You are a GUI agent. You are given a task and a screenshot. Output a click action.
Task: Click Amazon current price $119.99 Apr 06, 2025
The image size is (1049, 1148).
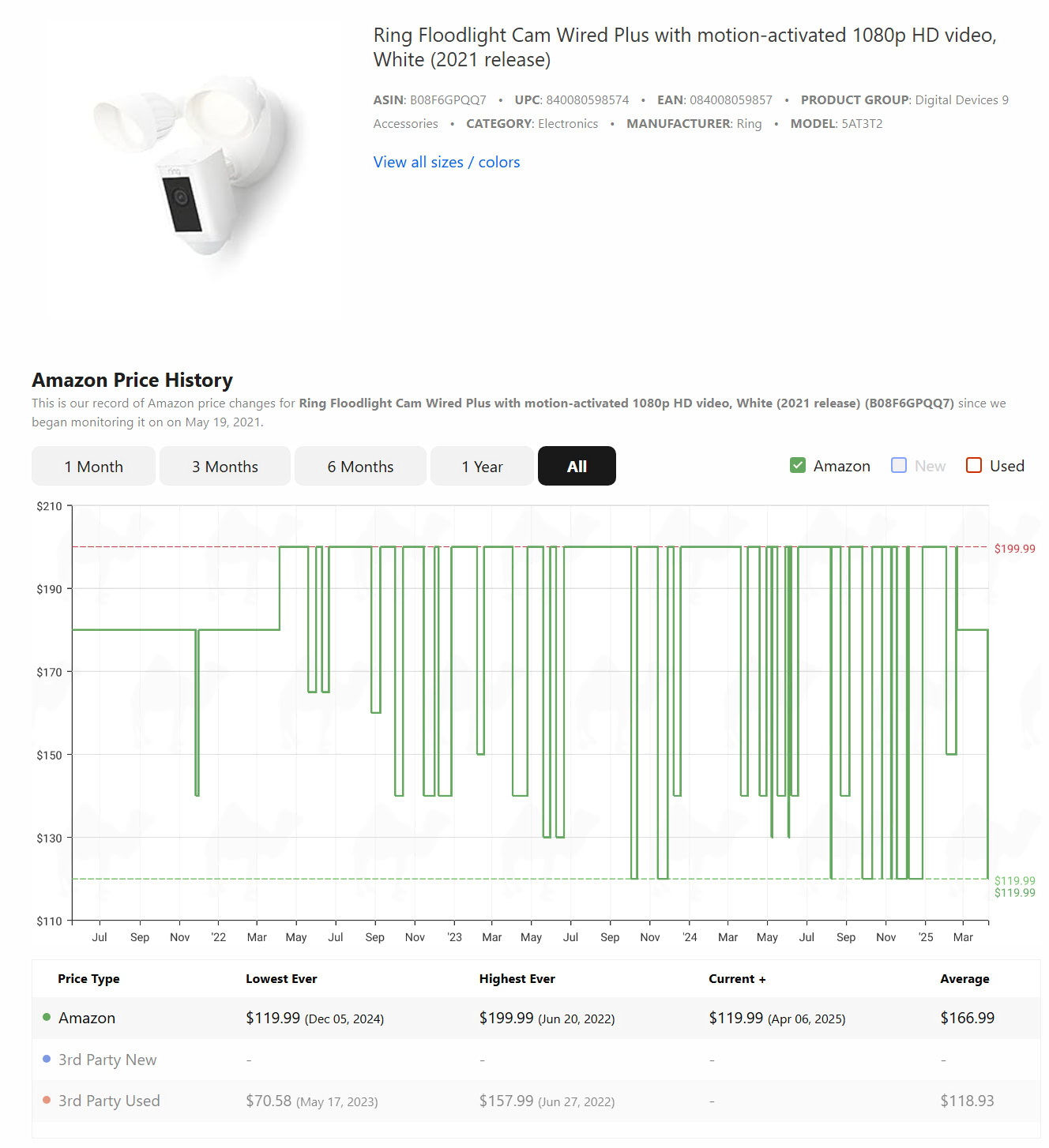pyautogui.click(x=776, y=1018)
